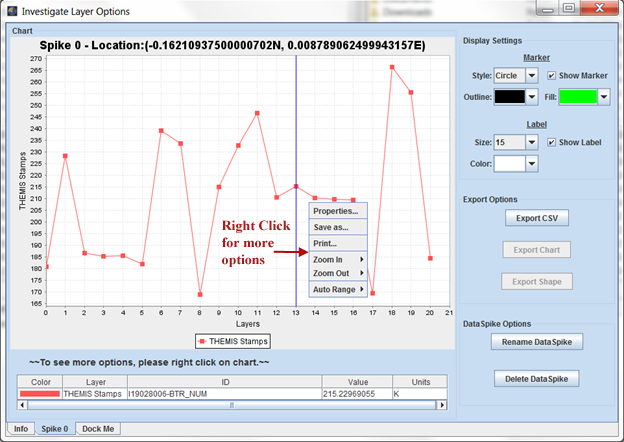The image size is (624, 442).
Task: Open the black Outline color picker
Action: 508,97
